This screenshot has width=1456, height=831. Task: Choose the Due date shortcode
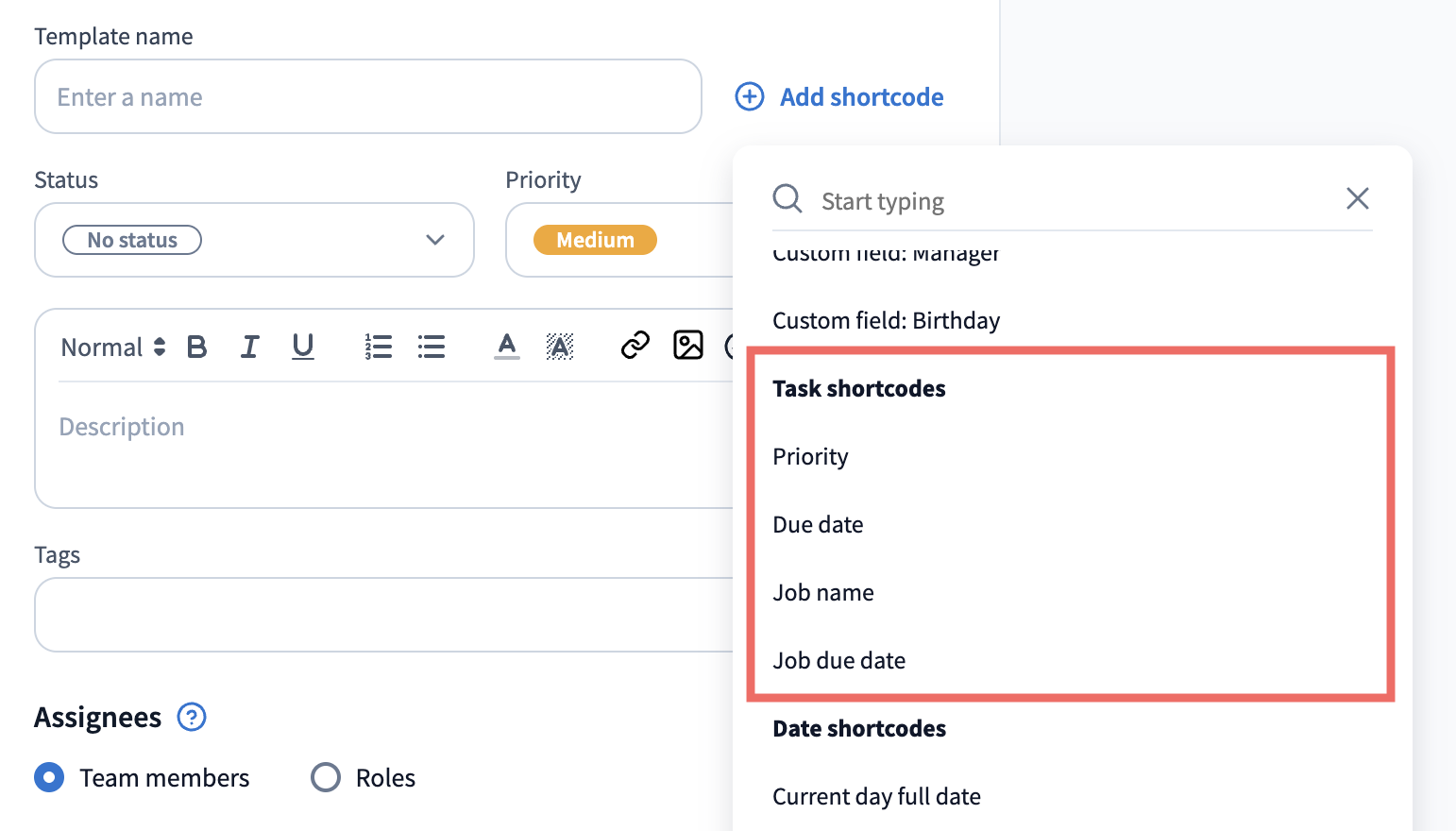pos(818,524)
